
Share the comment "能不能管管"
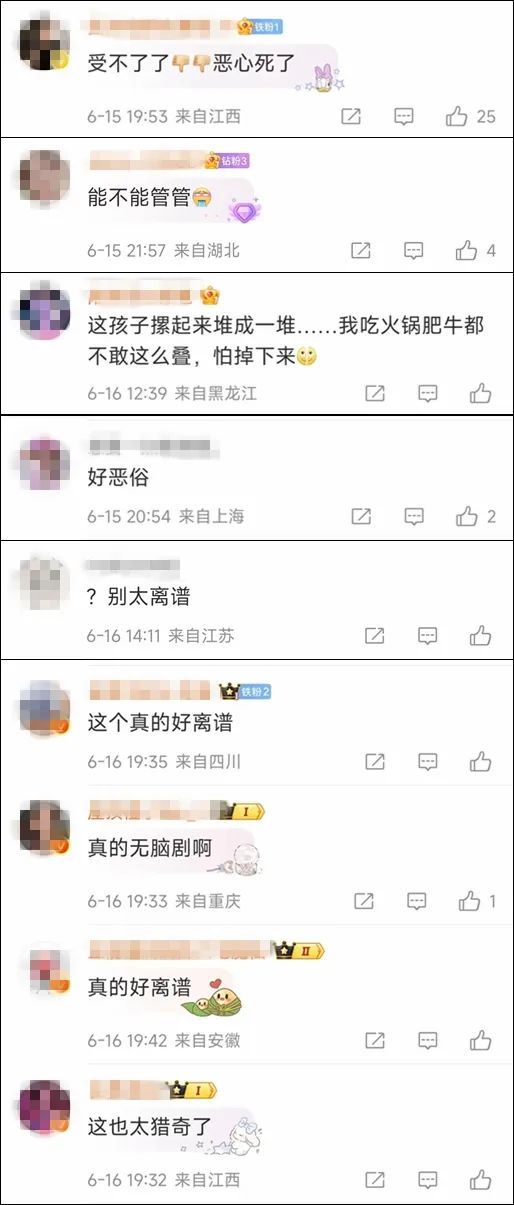[x=362, y=251]
